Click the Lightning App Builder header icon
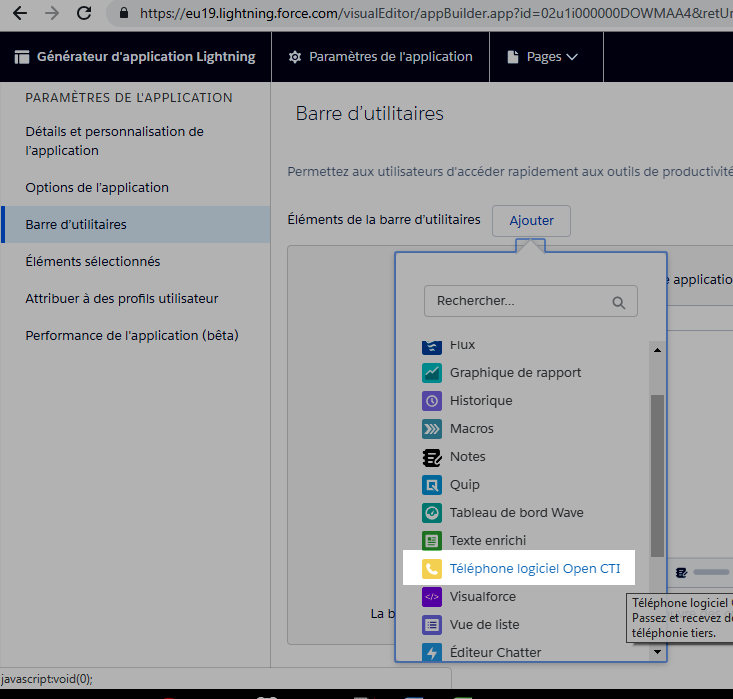733x699 pixels. [x=22, y=57]
